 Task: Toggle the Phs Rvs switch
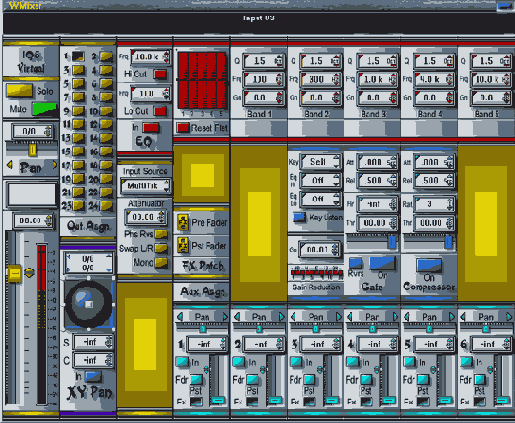(x=161, y=234)
